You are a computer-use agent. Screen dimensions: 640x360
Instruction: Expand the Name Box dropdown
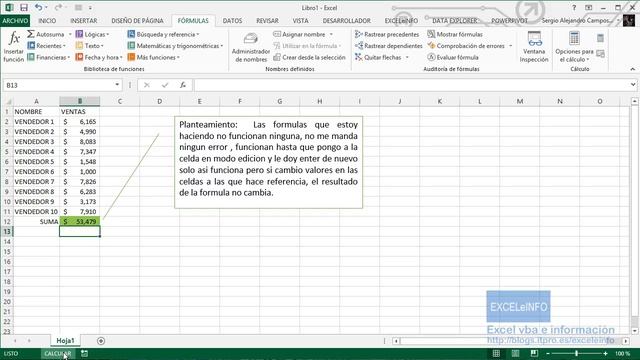click(117, 85)
